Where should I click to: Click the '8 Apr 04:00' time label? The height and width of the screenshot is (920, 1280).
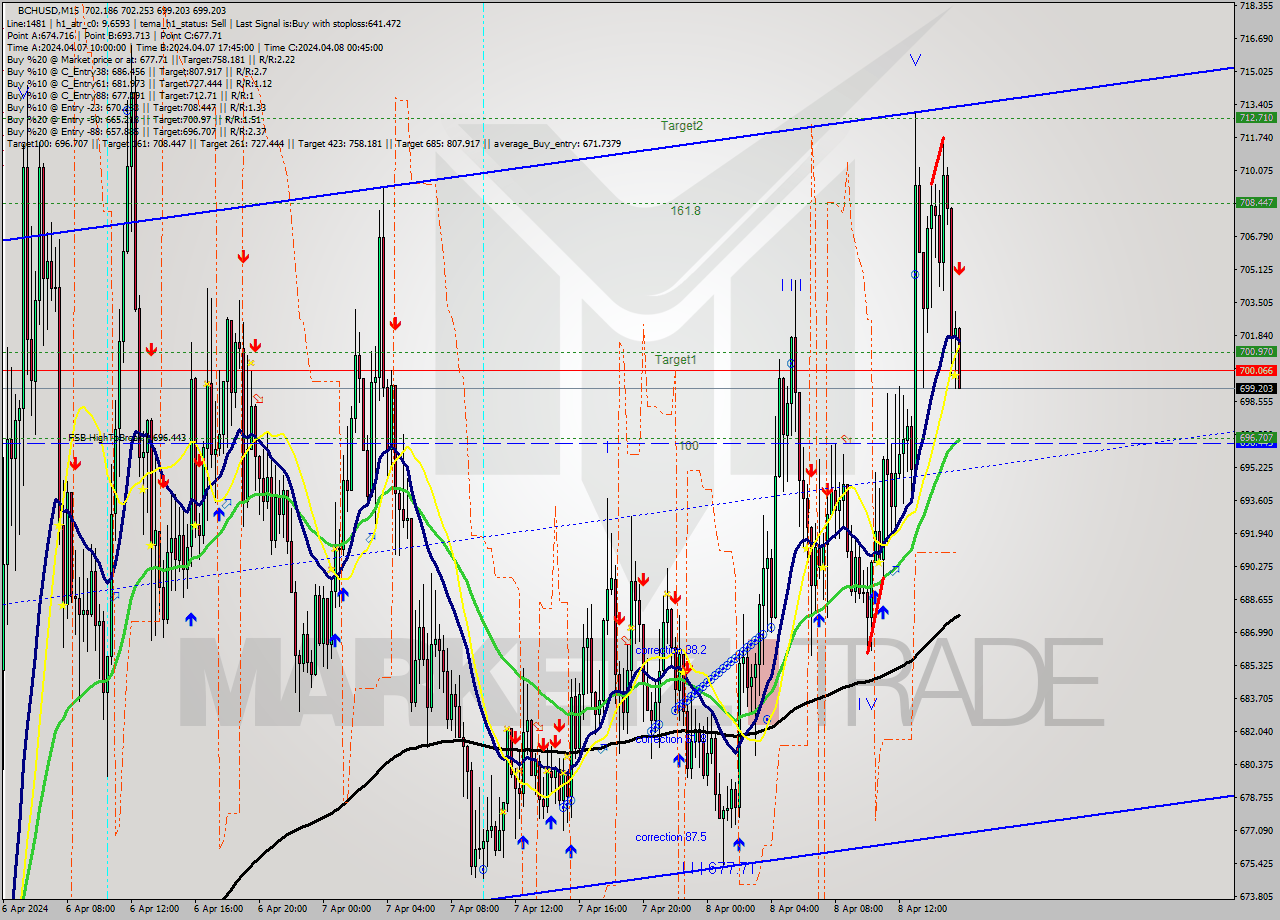(795, 910)
